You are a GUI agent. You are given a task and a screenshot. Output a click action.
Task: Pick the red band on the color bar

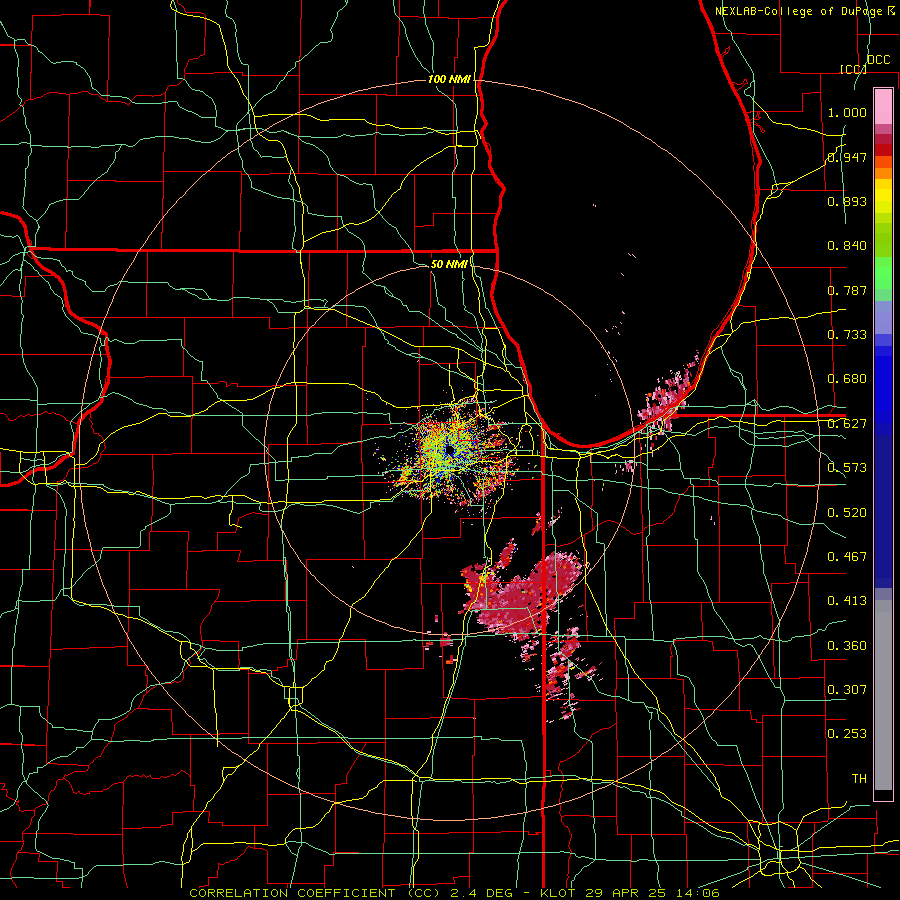pos(883,150)
